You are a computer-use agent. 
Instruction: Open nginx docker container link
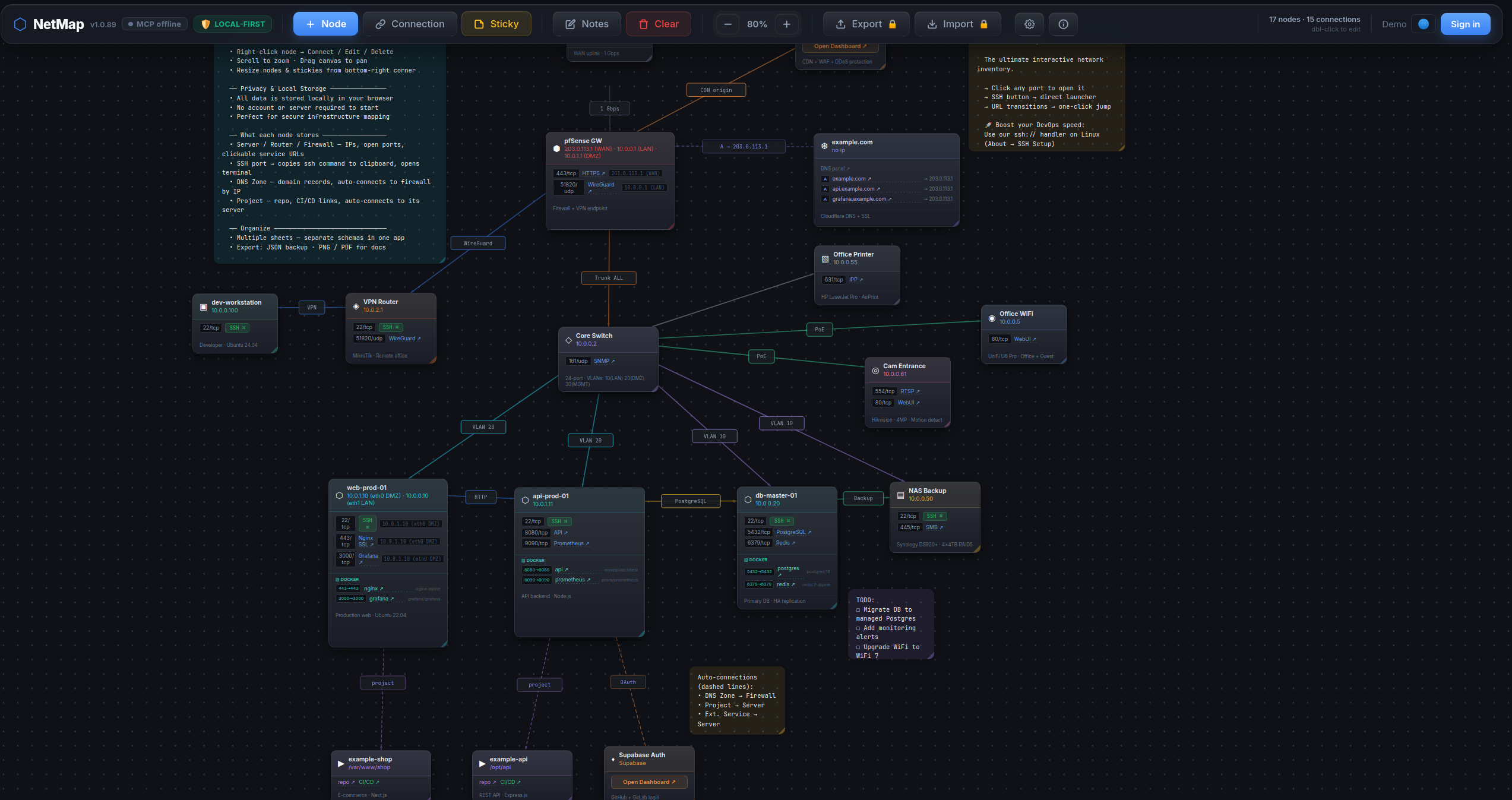[374, 589]
